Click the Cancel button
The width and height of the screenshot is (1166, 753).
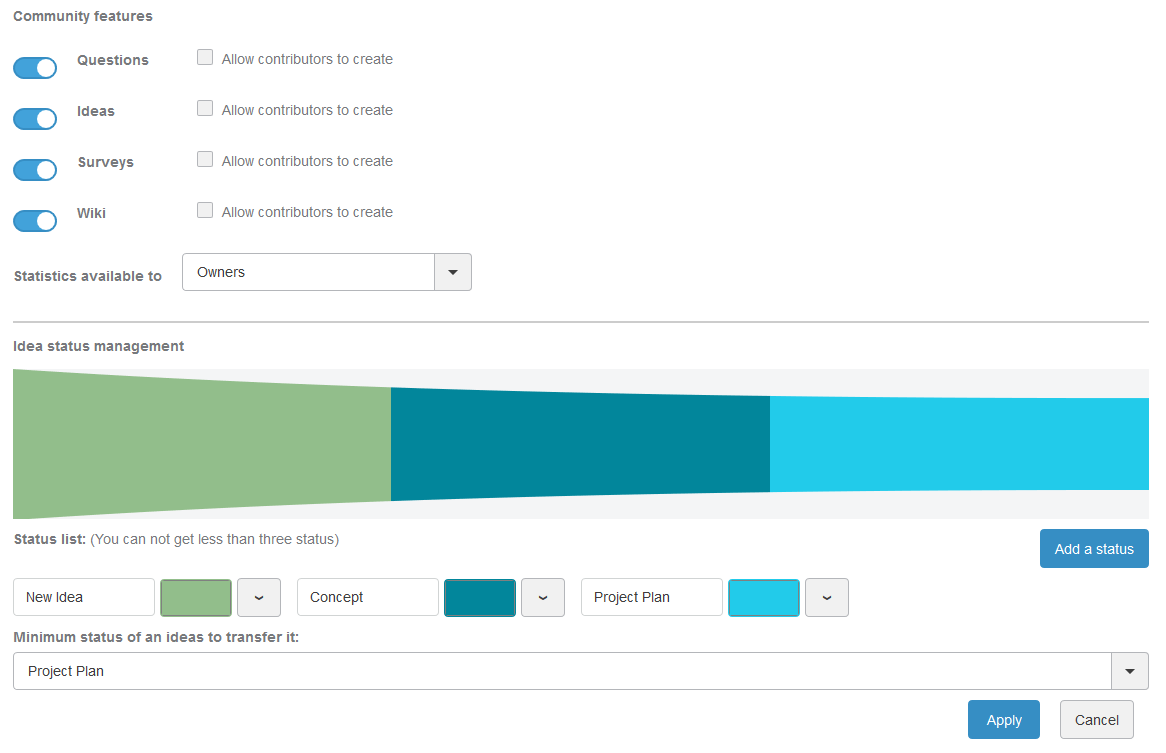pyautogui.click(x=1096, y=720)
